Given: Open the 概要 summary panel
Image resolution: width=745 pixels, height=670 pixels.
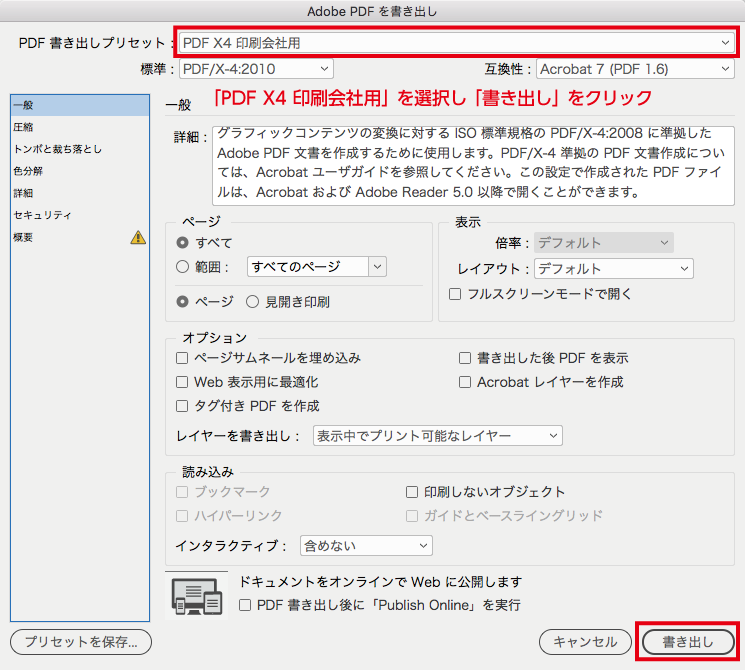Looking at the screenshot, I should pyautogui.click(x=80, y=237).
